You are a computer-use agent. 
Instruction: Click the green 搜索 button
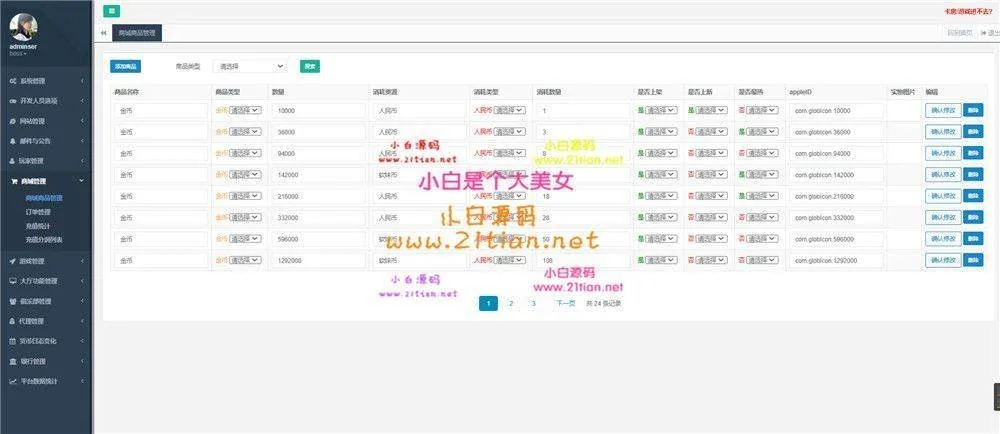tap(310, 66)
